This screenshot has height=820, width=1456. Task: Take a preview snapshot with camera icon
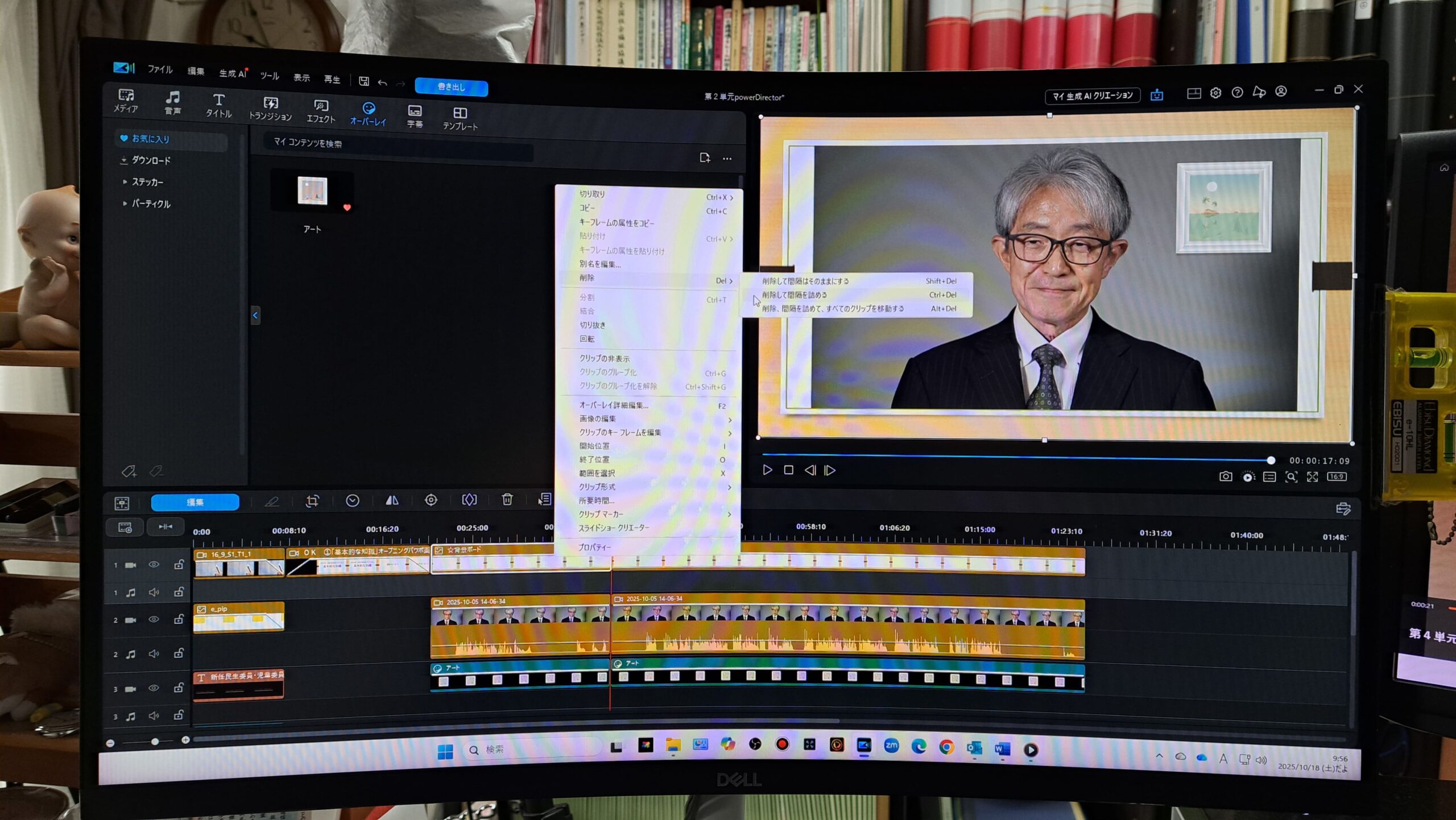click(x=1226, y=477)
